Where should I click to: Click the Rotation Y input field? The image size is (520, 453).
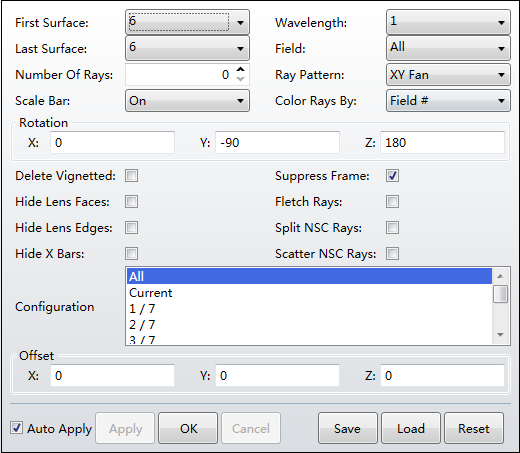277,143
